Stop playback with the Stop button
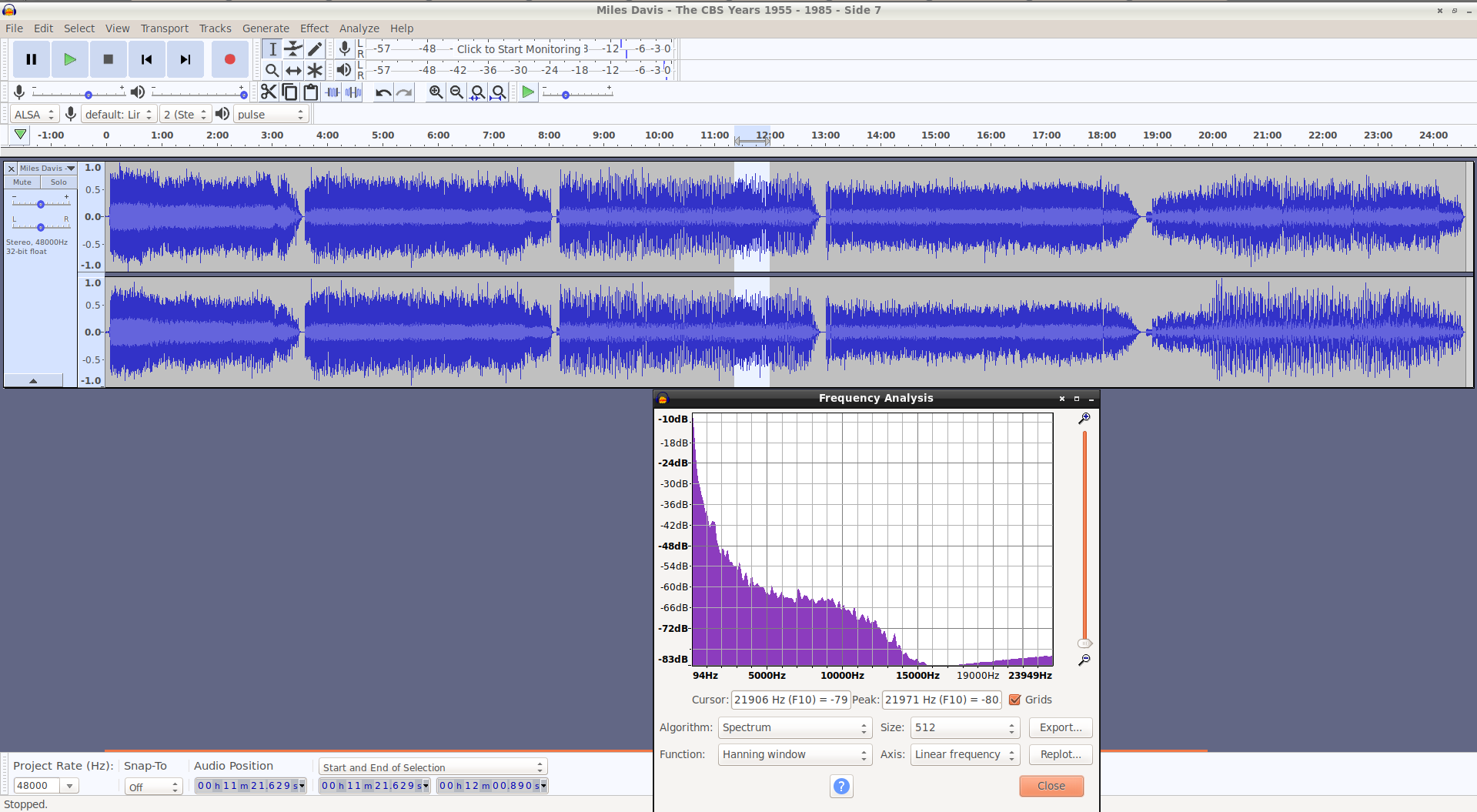This screenshot has width=1477, height=812. coord(109,59)
